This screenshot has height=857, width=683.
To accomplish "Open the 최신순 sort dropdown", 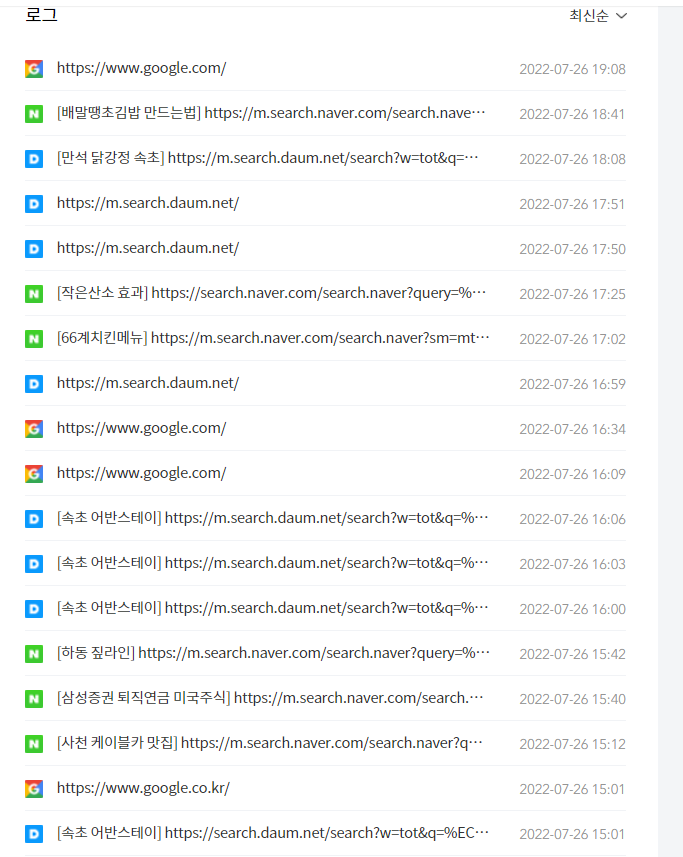I will (x=598, y=16).
